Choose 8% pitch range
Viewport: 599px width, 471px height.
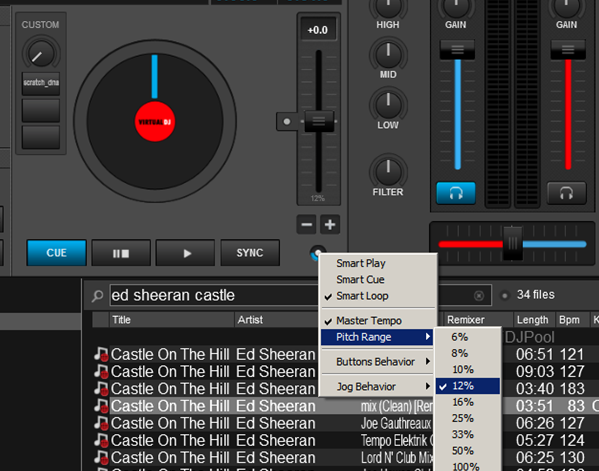(x=468, y=353)
